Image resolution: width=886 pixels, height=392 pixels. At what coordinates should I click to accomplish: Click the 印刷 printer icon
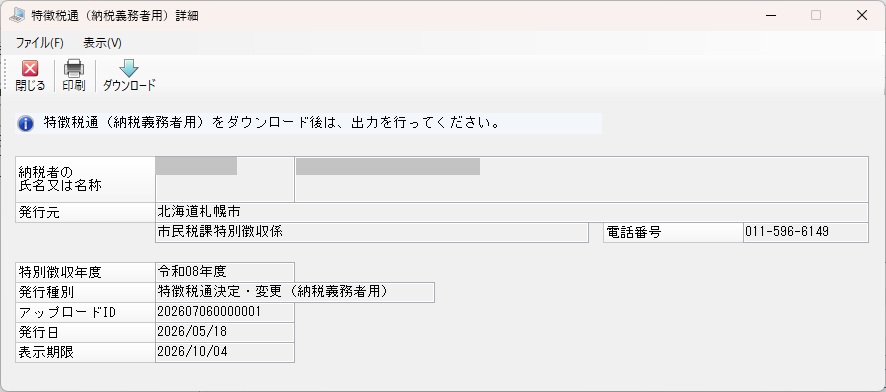[x=73, y=68]
